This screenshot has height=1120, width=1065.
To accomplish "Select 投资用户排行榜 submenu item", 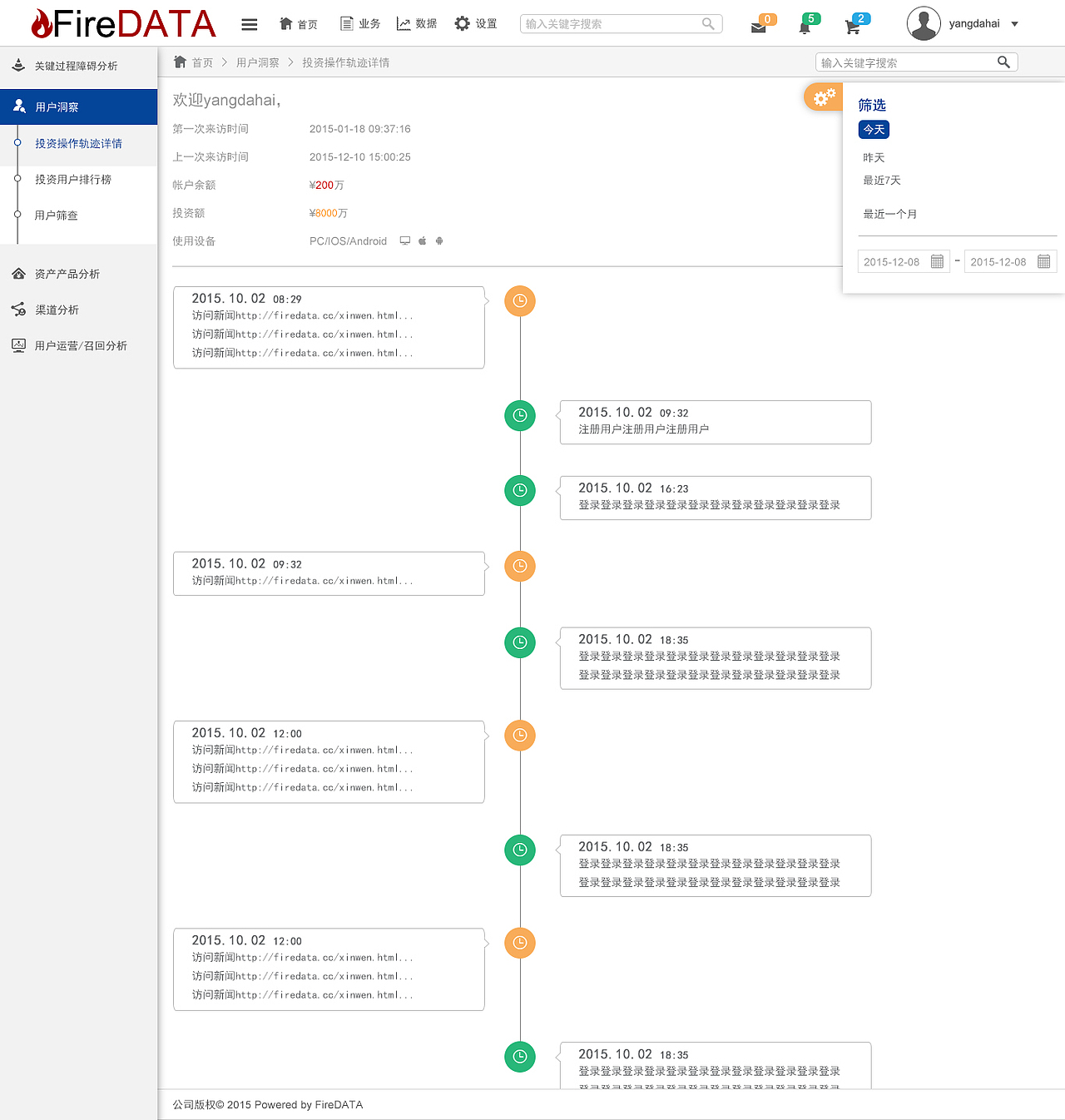I will (73, 179).
